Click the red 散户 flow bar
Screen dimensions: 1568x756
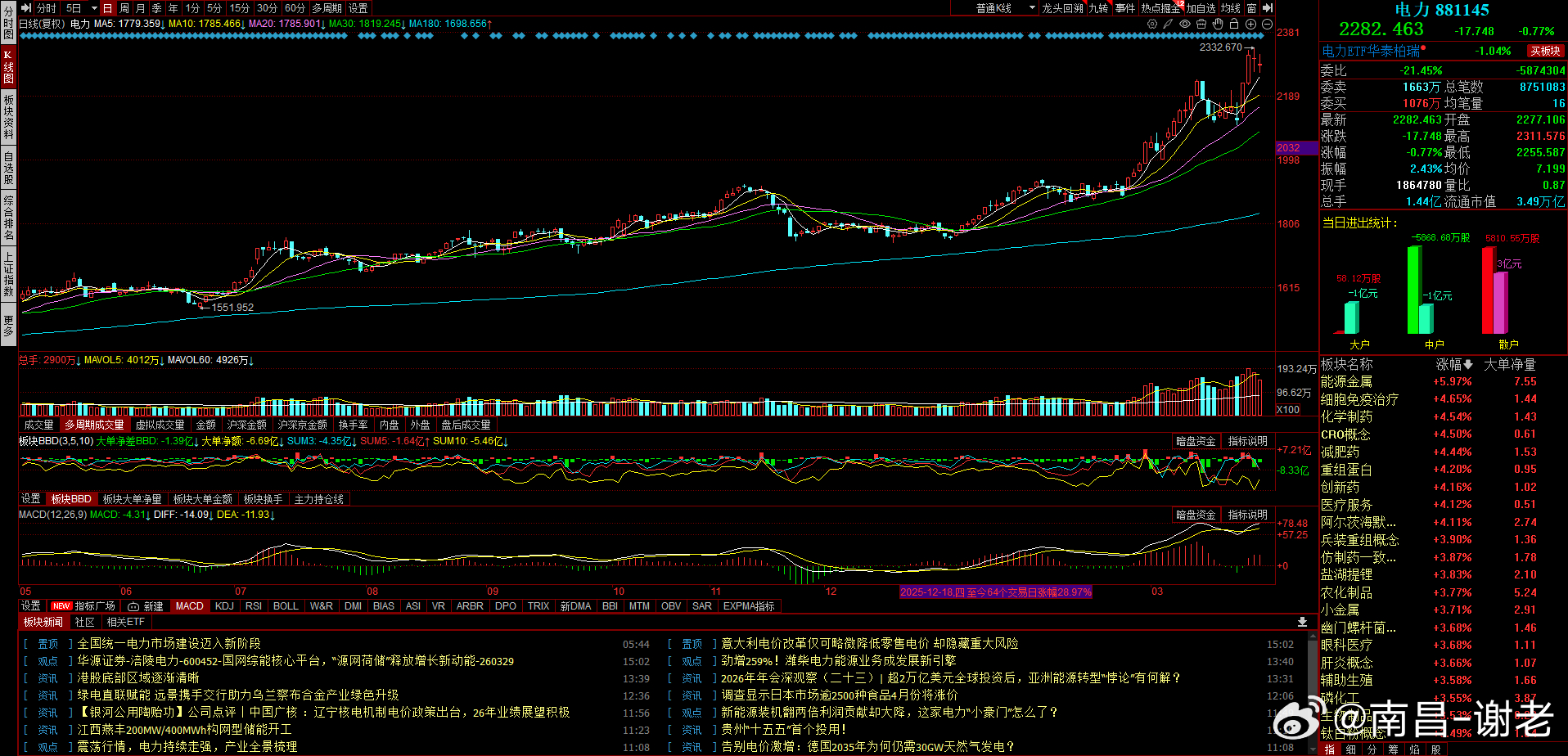(x=1488, y=290)
